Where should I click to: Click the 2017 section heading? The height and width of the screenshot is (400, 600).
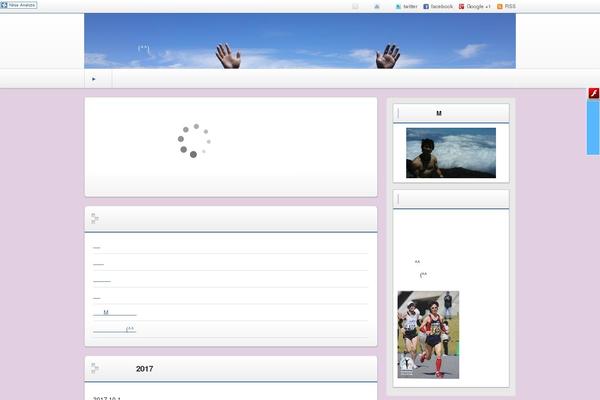point(144,369)
